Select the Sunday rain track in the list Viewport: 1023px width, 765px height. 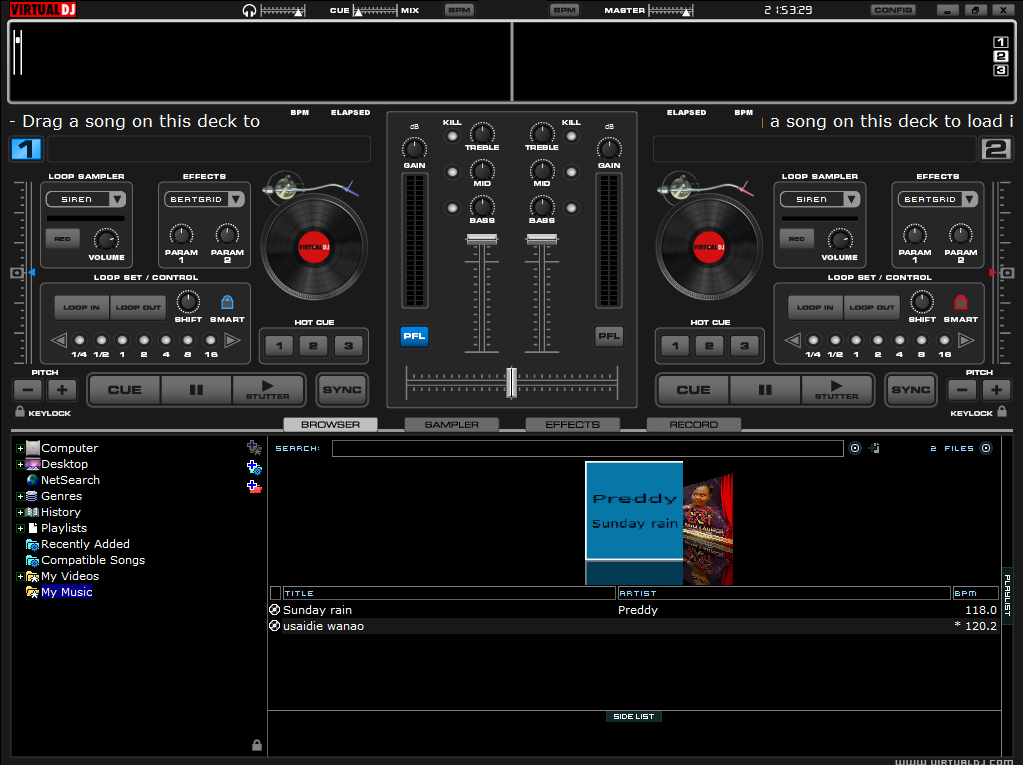click(x=400, y=610)
